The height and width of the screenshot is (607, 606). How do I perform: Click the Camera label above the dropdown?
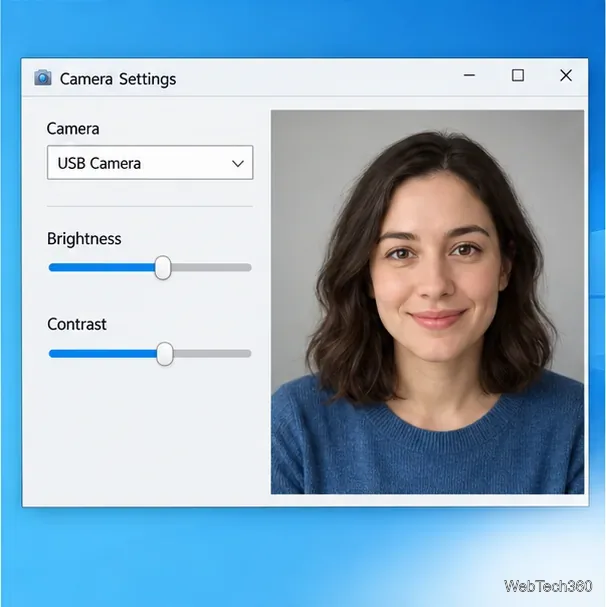[x=73, y=129]
